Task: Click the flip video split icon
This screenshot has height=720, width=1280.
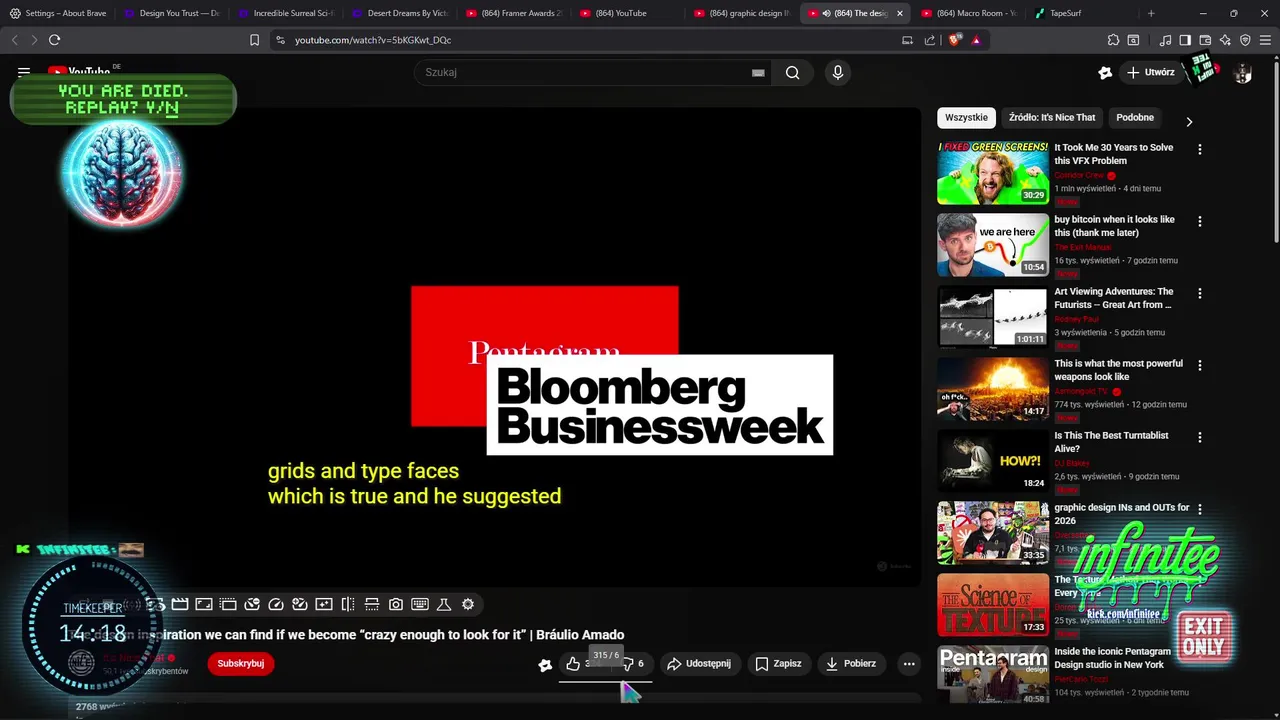Action: pyautogui.click(x=348, y=604)
